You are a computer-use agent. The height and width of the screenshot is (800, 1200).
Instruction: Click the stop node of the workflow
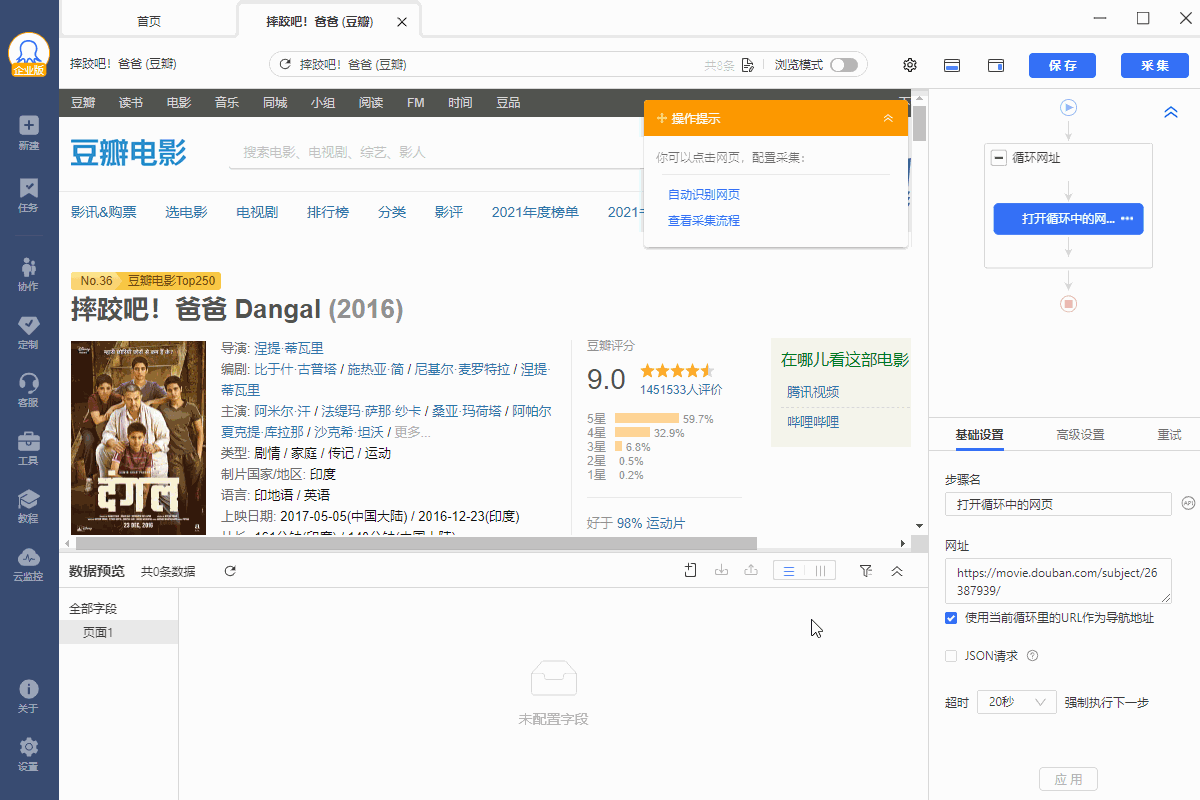(x=1068, y=303)
